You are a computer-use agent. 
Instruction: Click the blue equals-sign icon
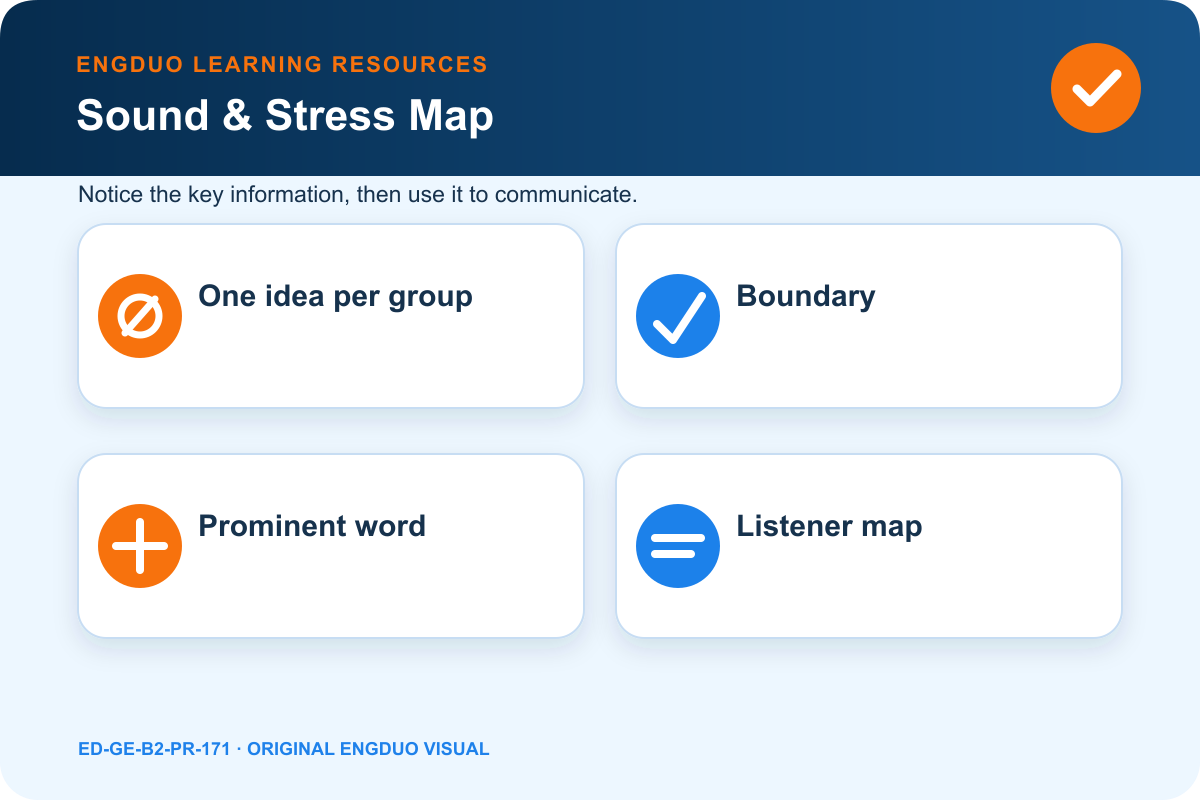(x=678, y=546)
